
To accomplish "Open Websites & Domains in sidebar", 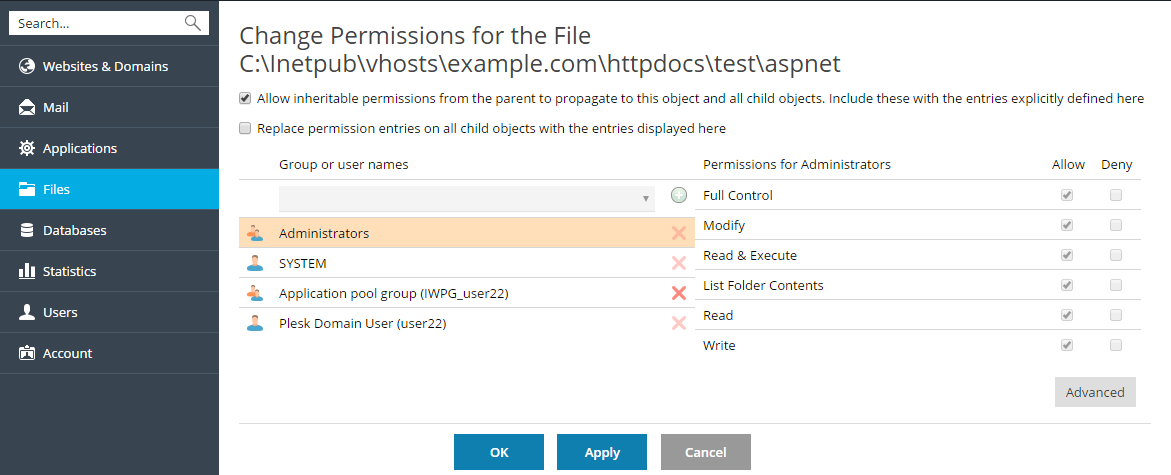I will (x=105, y=66).
